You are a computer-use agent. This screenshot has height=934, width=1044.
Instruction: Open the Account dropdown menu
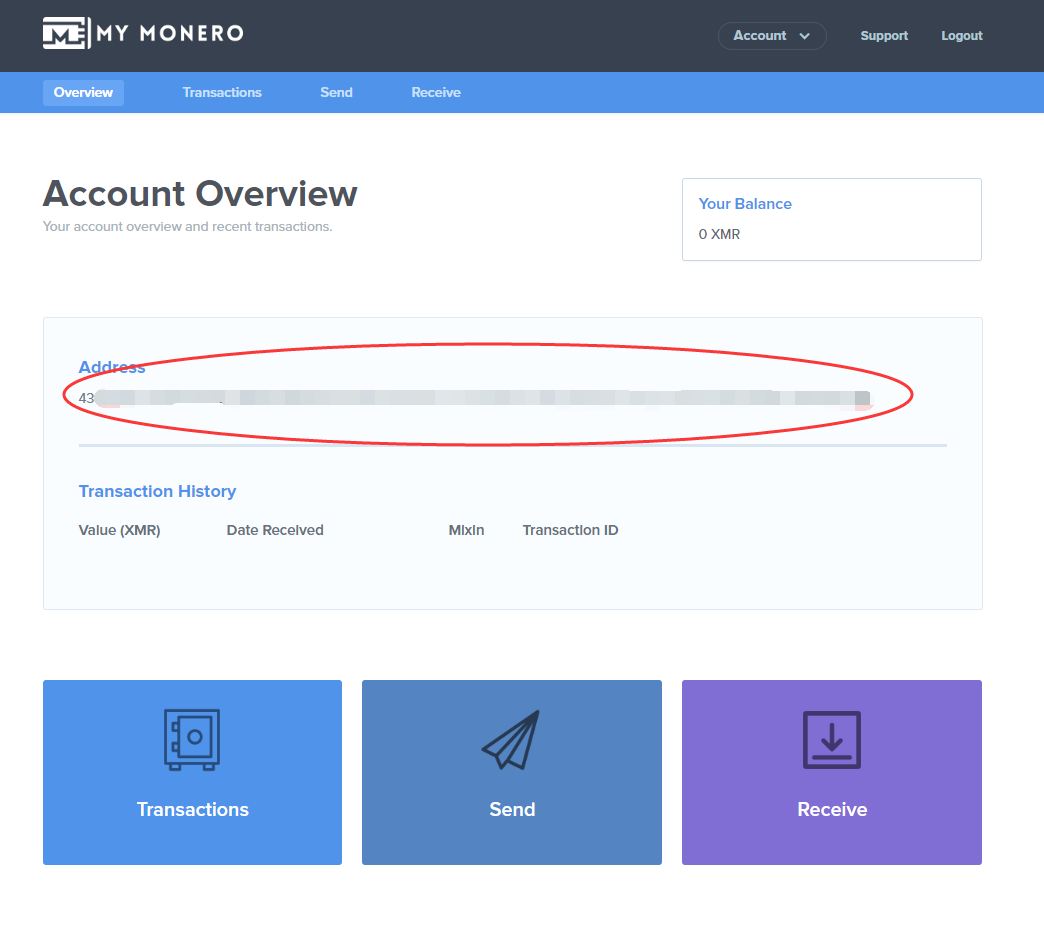(x=772, y=36)
